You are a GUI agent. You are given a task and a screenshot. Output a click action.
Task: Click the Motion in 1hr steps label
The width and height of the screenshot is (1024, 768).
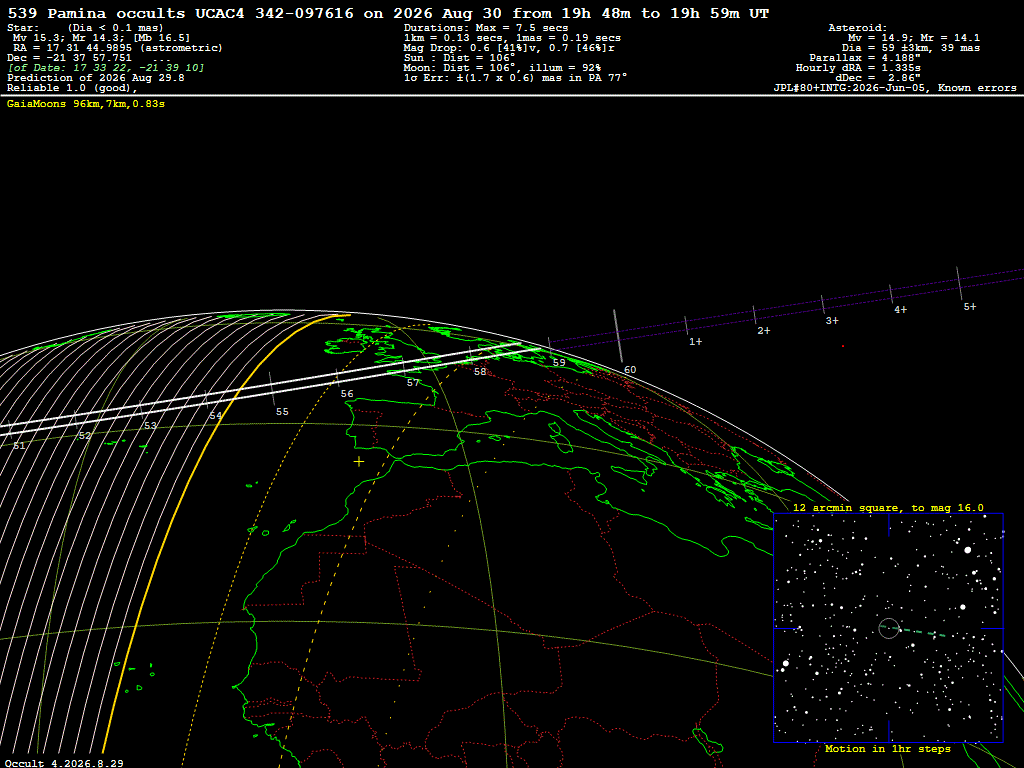[x=888, y=748]
